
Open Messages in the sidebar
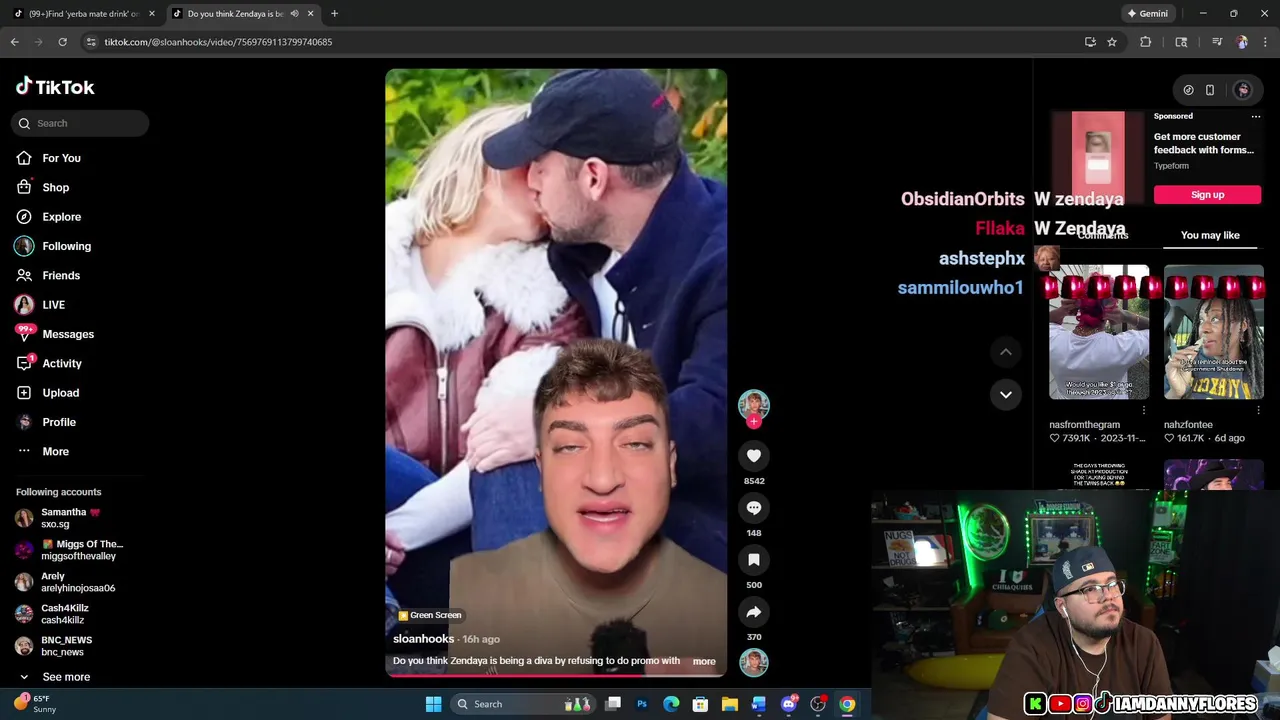[x=66, y=334]
